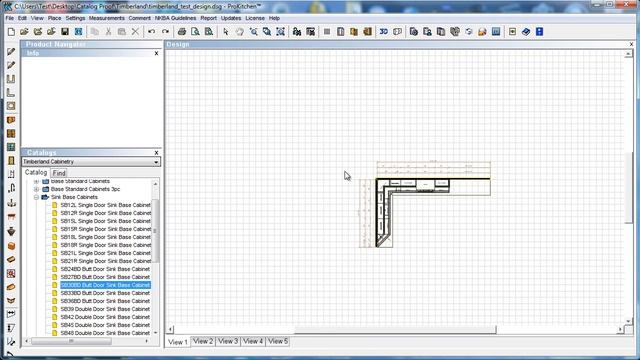The width and height of the screenshot is (640, 360).
Task: Select the arrow pointer tool
Action: 226,31
